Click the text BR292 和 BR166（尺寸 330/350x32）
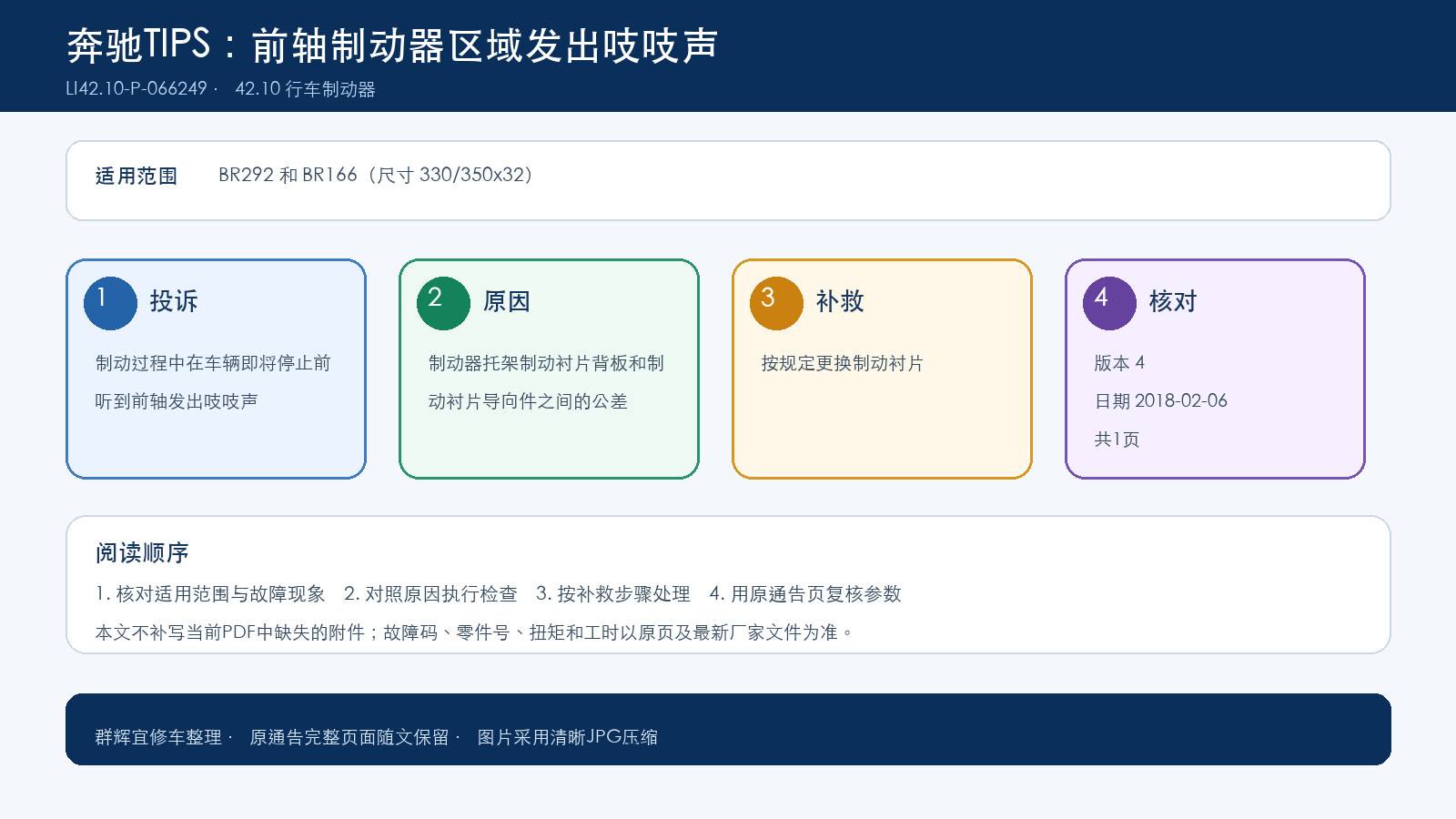Screen dimensions: 1456x819 click(376, 175)
